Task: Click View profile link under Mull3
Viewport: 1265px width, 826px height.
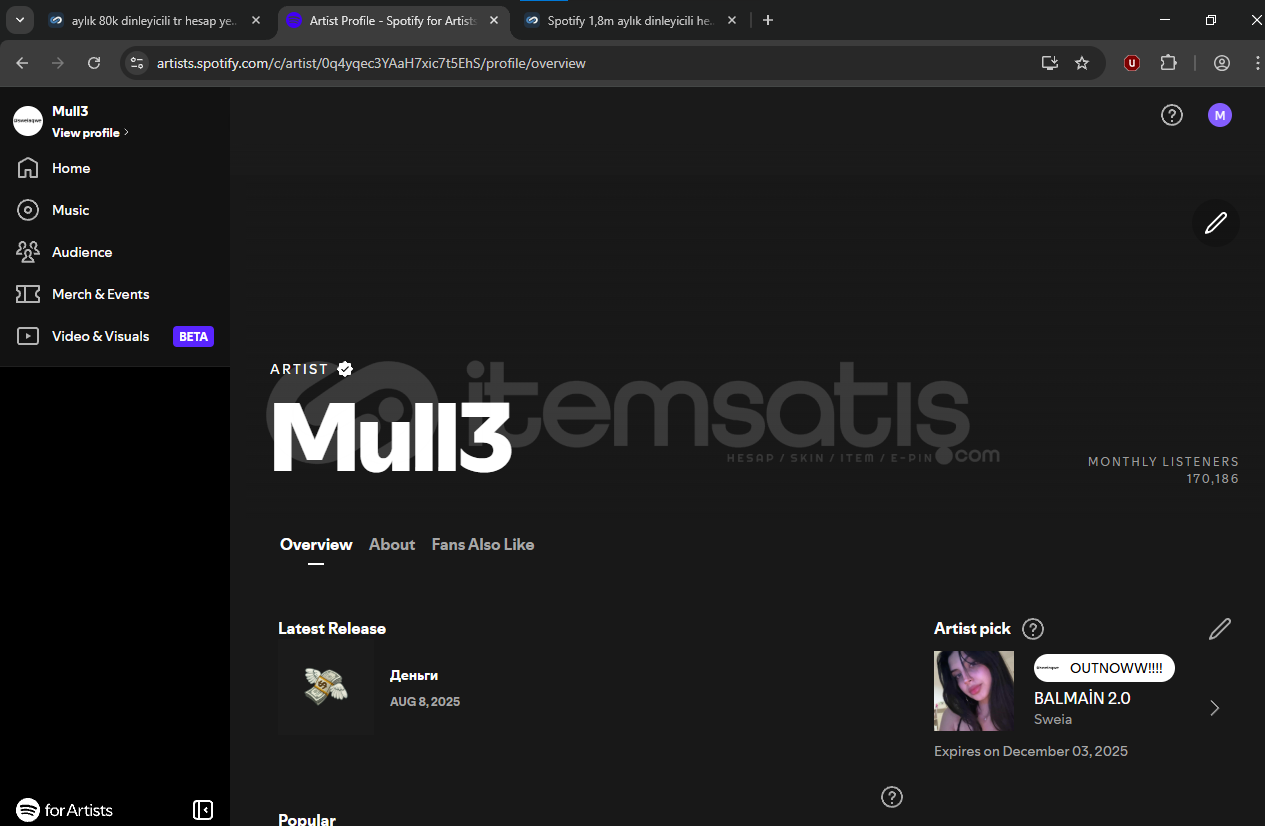Action: [90, 133]
